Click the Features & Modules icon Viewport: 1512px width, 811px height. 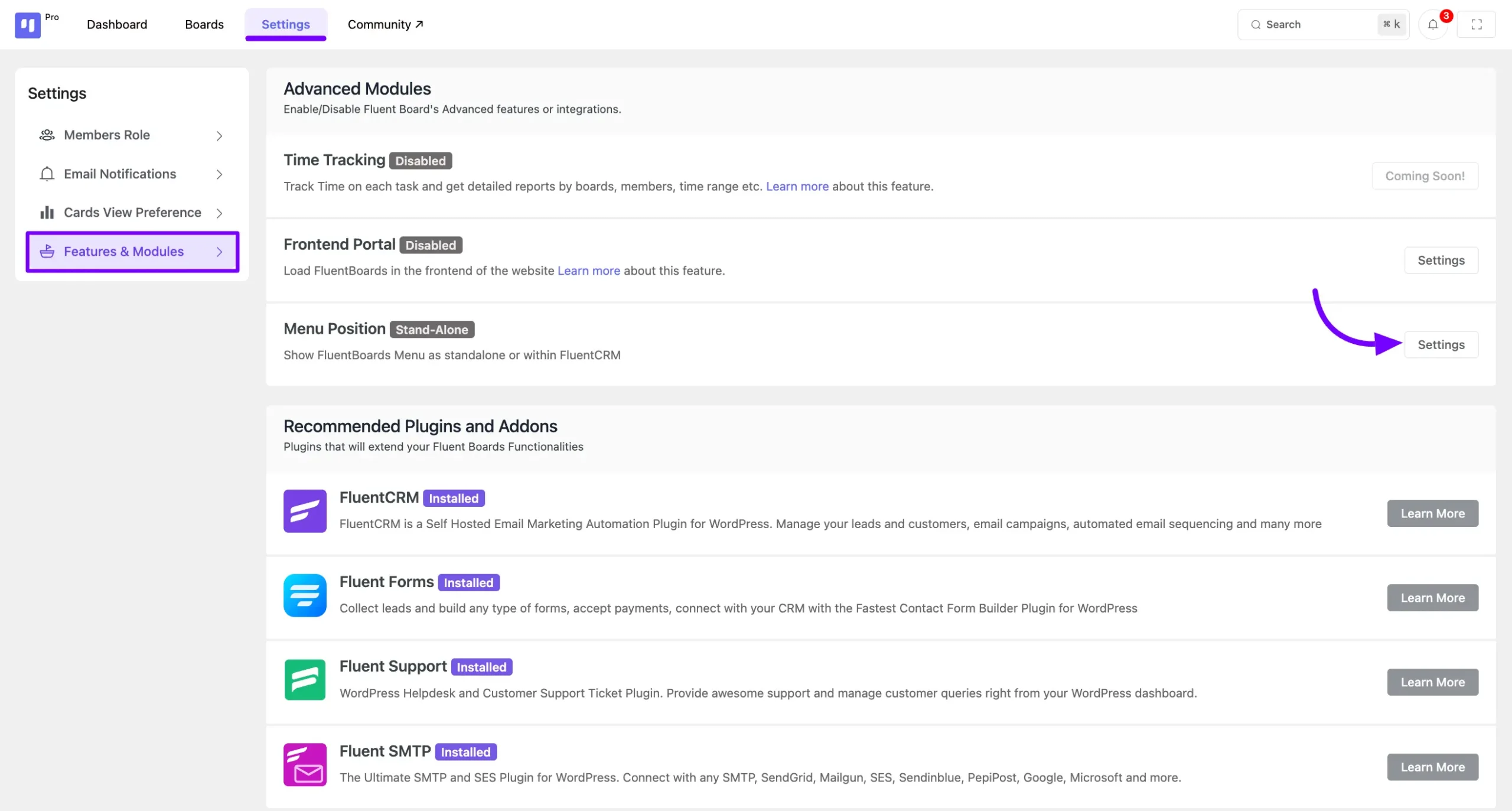click(x=47, y=252)
